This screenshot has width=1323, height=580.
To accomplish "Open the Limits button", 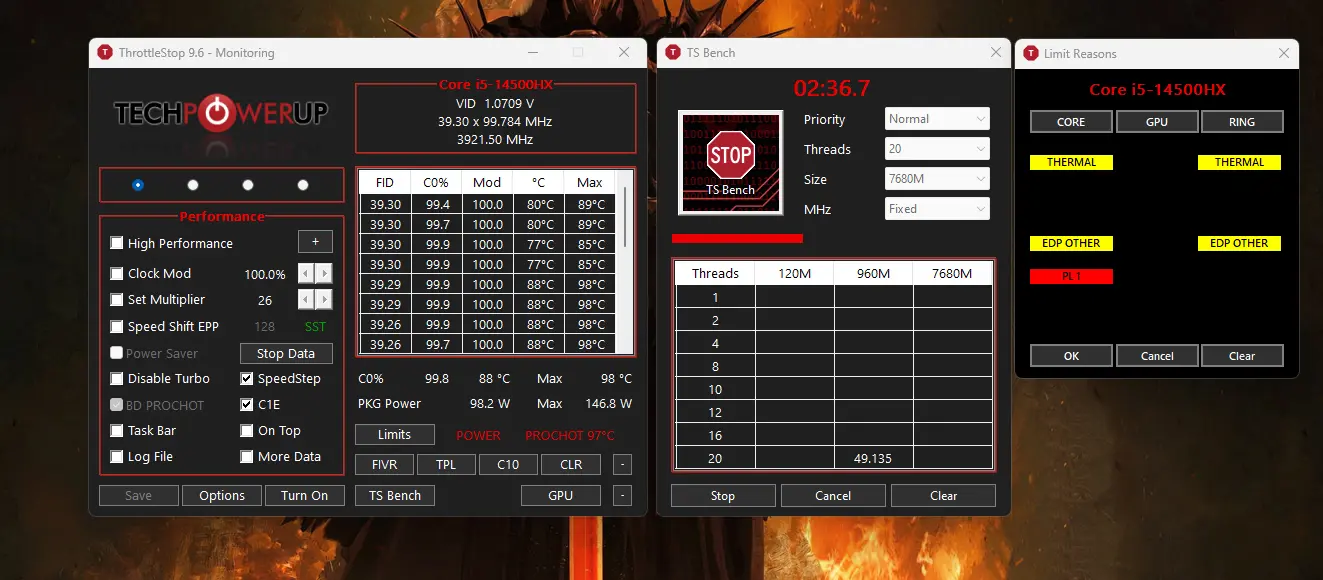I will click(395, 434).
